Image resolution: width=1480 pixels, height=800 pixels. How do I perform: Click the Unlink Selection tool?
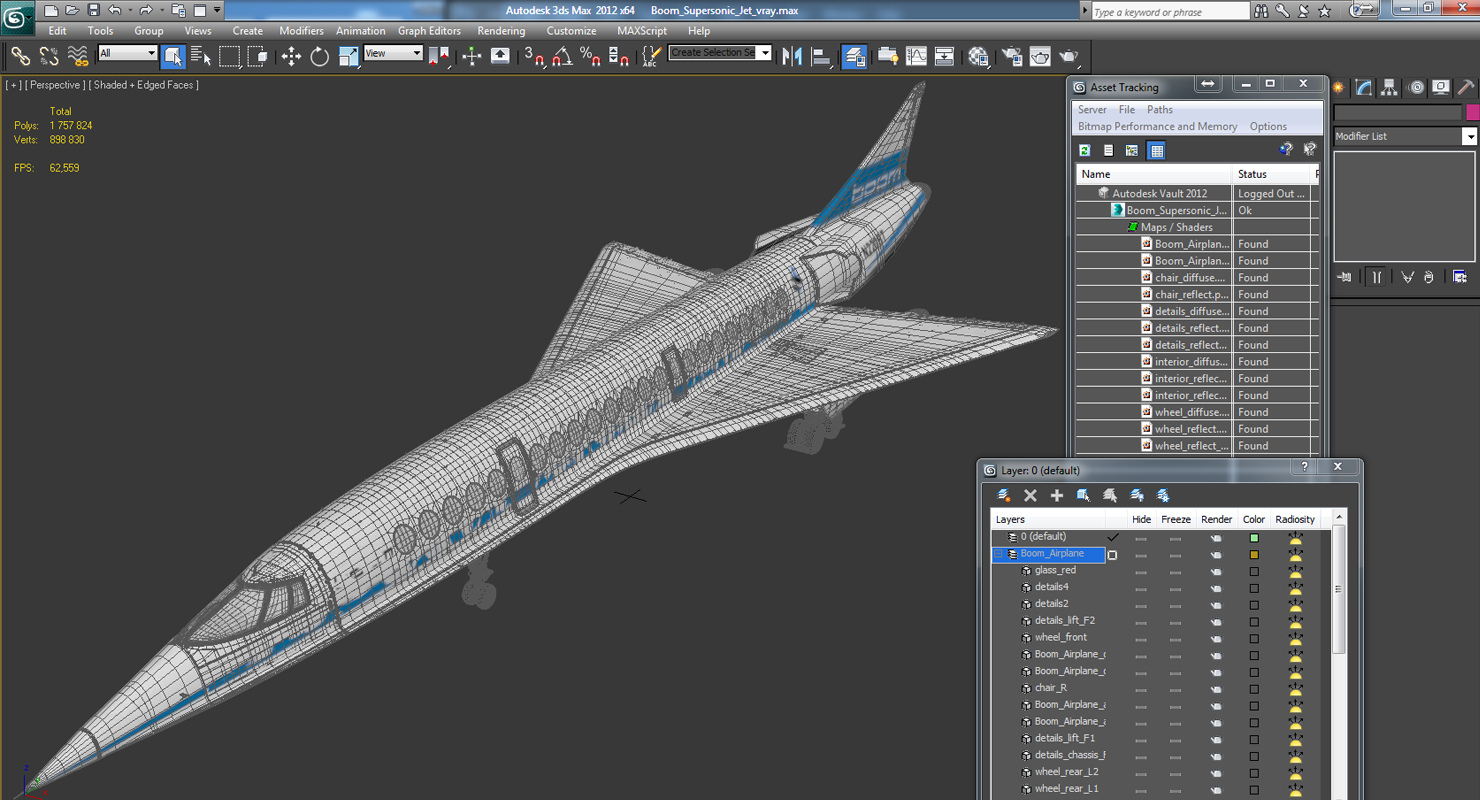[48, 56]
